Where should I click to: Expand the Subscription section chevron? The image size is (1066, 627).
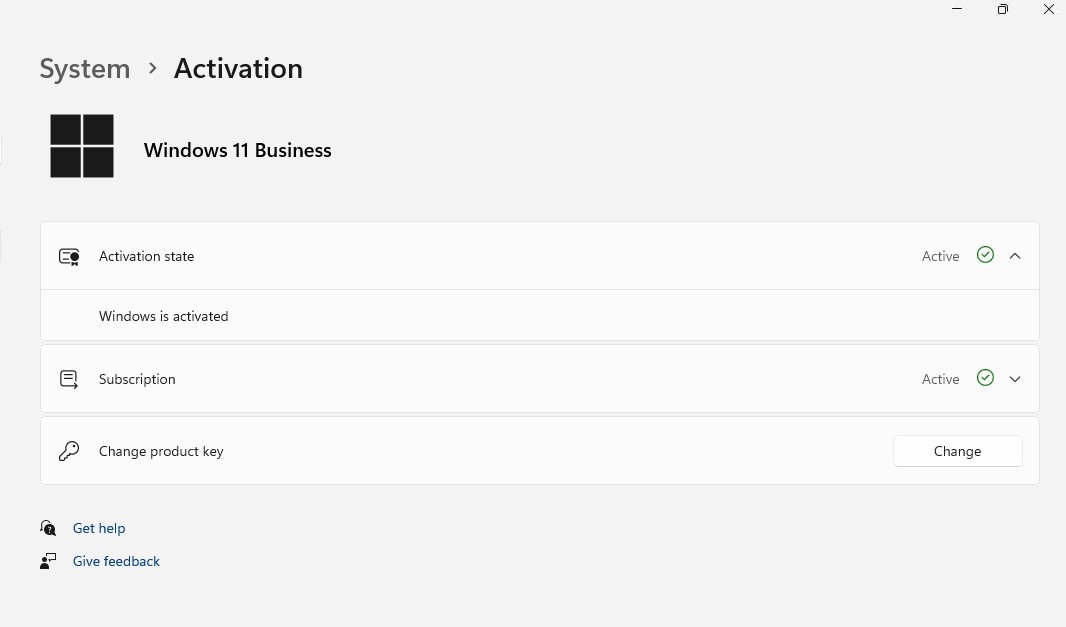tap(1015, 379)
